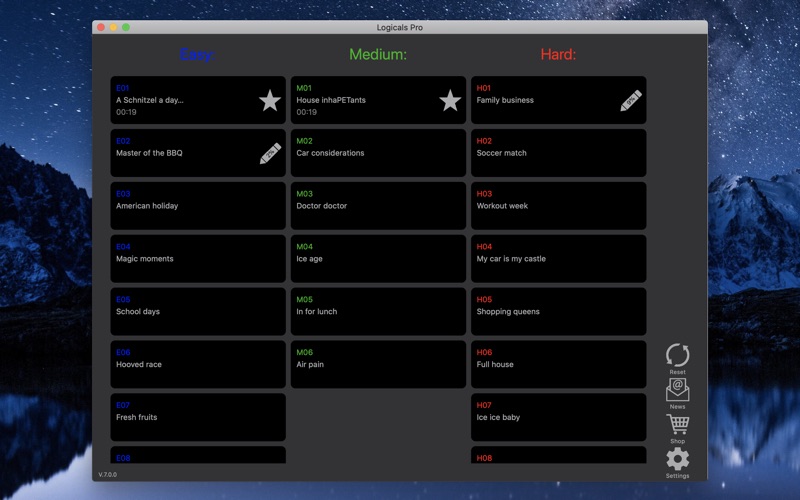Open puzzle E03 American holiday
The height and width of the screenshot is (500, 800).
pos(198,206)
